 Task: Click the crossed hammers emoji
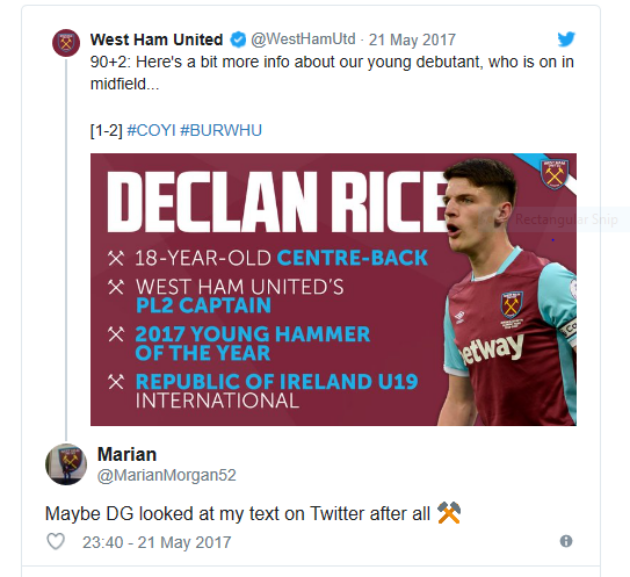(448, 514)
